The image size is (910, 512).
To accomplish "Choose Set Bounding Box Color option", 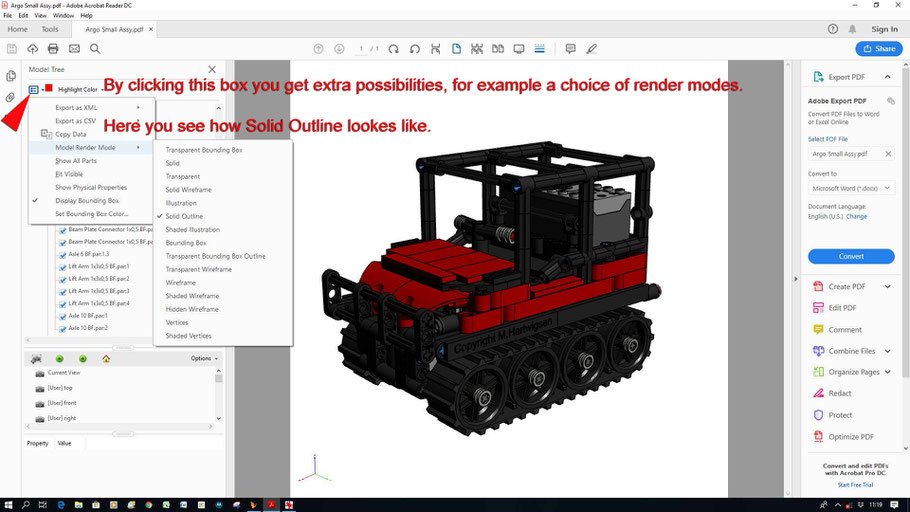I will 92,214.
